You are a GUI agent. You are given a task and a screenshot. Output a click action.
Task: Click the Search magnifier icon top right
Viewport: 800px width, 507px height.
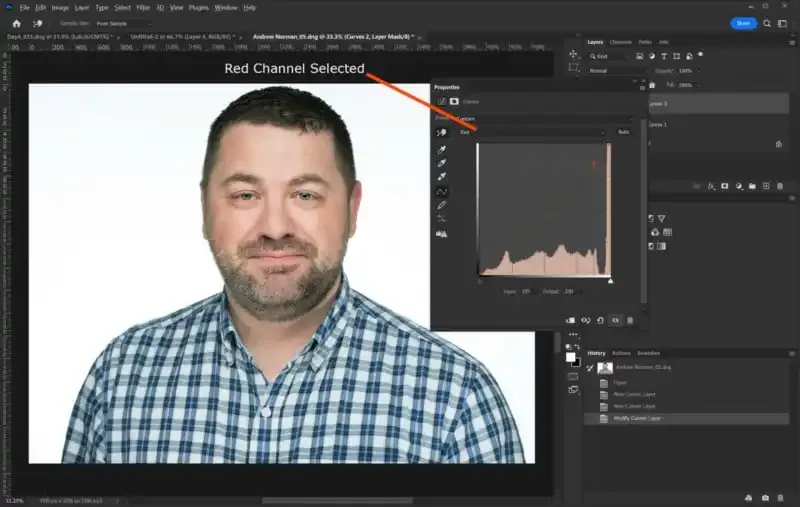point(767,23)
